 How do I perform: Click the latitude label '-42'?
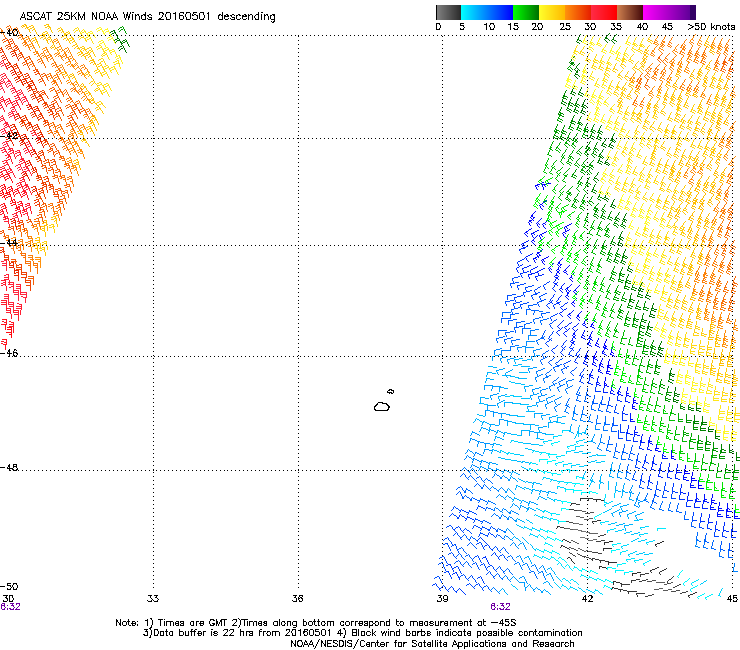9,135
